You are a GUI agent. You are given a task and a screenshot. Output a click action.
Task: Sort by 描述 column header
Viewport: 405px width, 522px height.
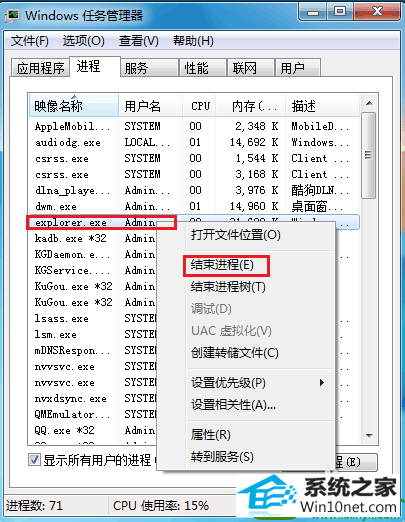[x=322, y=106]
